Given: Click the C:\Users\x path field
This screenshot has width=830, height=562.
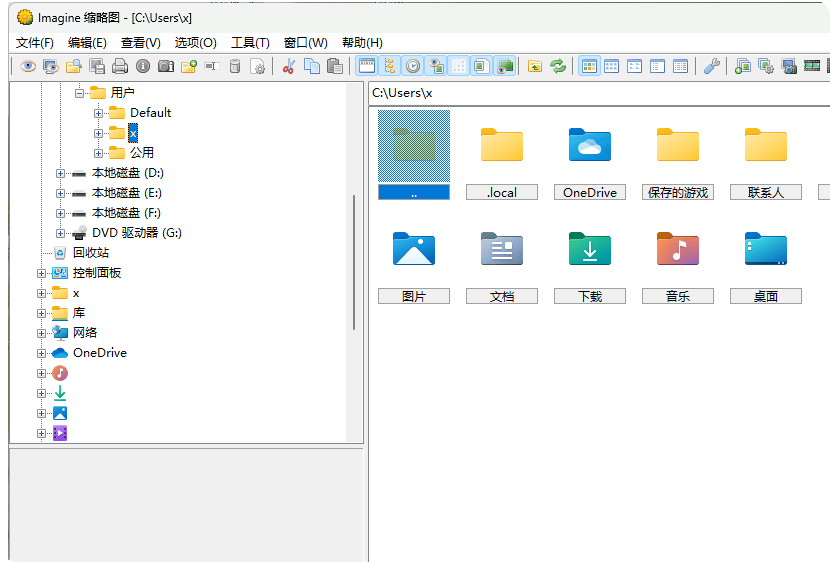Looking at the screenshot, I should pos(599,93).
